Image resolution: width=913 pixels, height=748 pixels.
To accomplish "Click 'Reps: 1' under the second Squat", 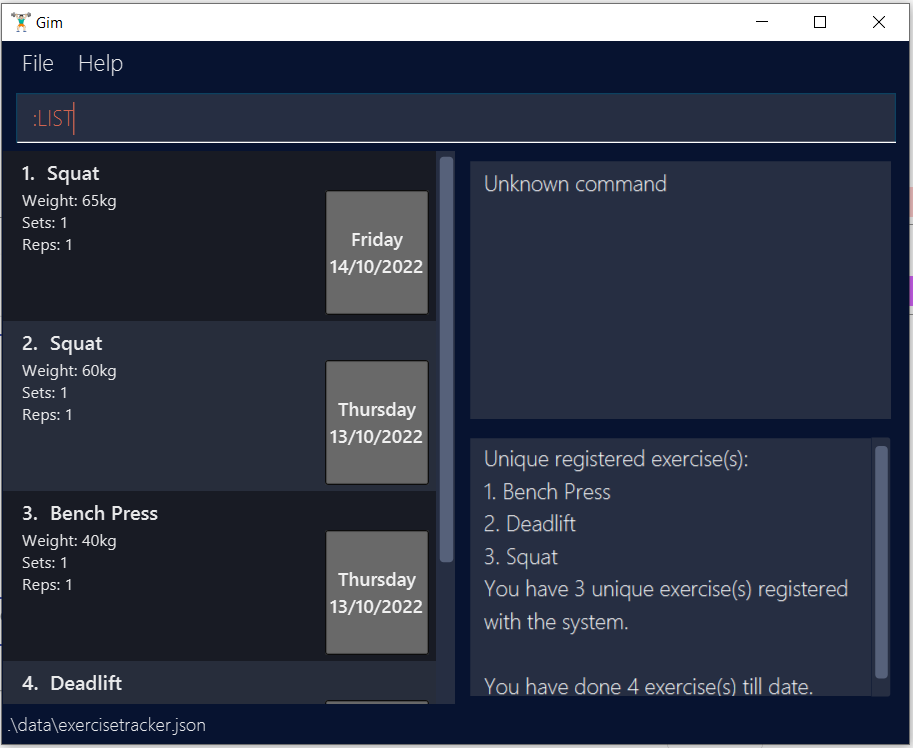I will pos(47,415).
